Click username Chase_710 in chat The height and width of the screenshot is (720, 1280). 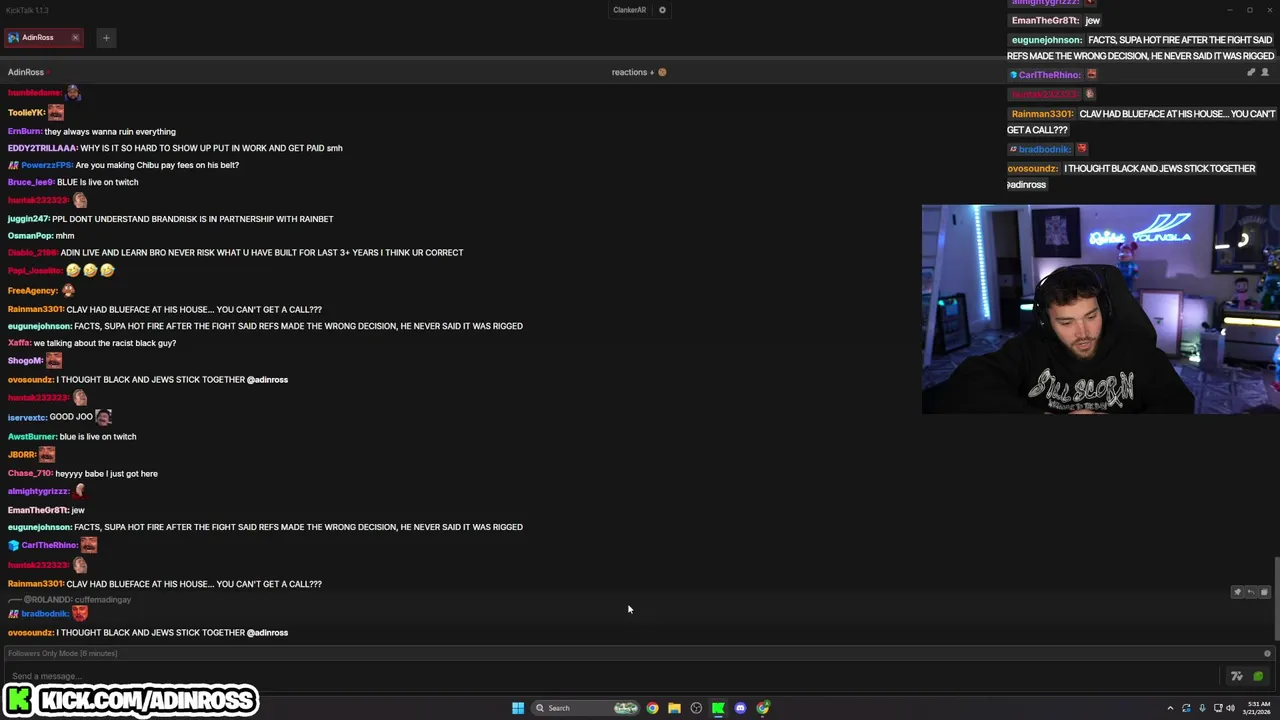coord(30,474)
